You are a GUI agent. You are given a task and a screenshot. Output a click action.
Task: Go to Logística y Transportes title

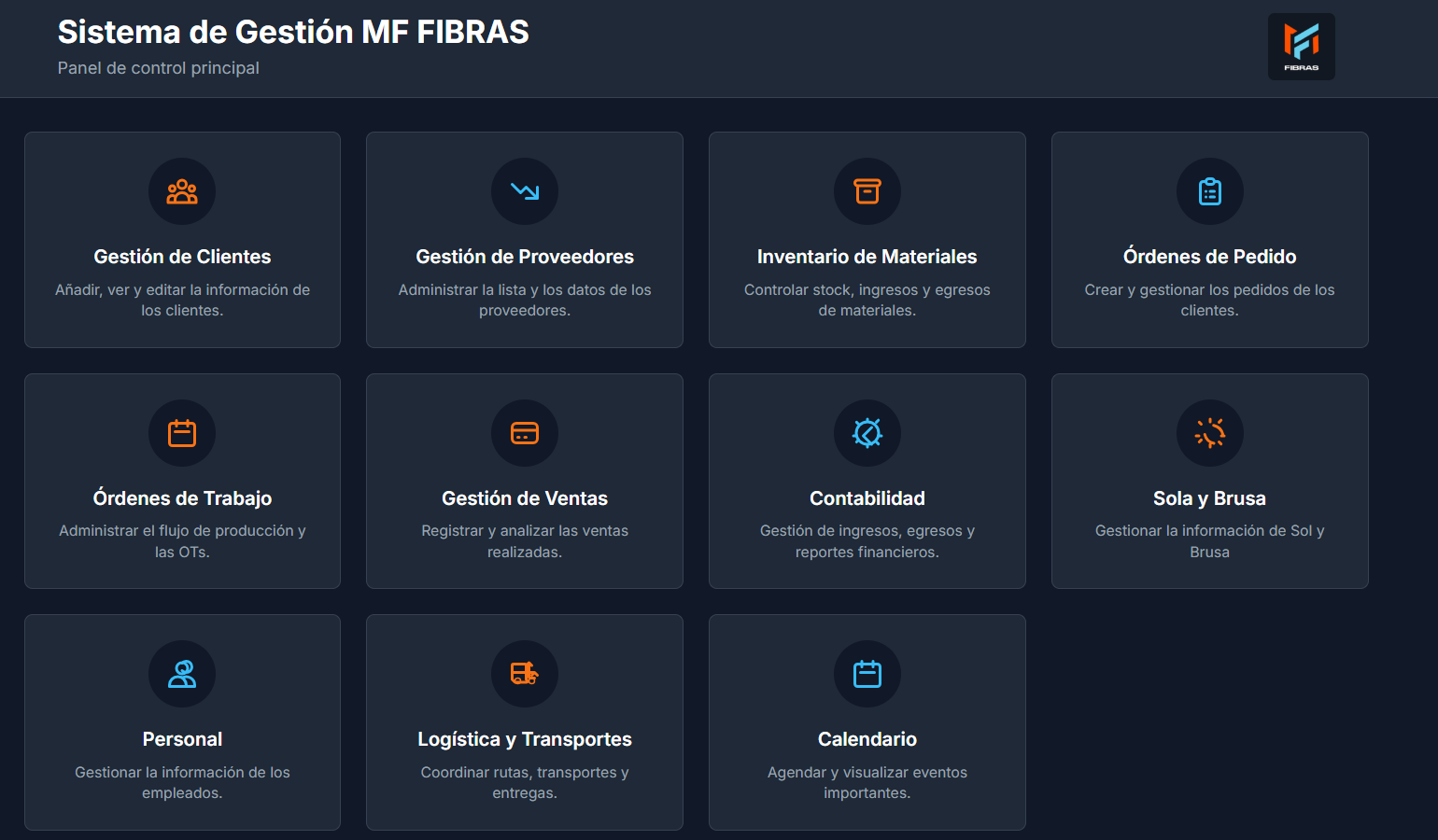click(525, 739)
